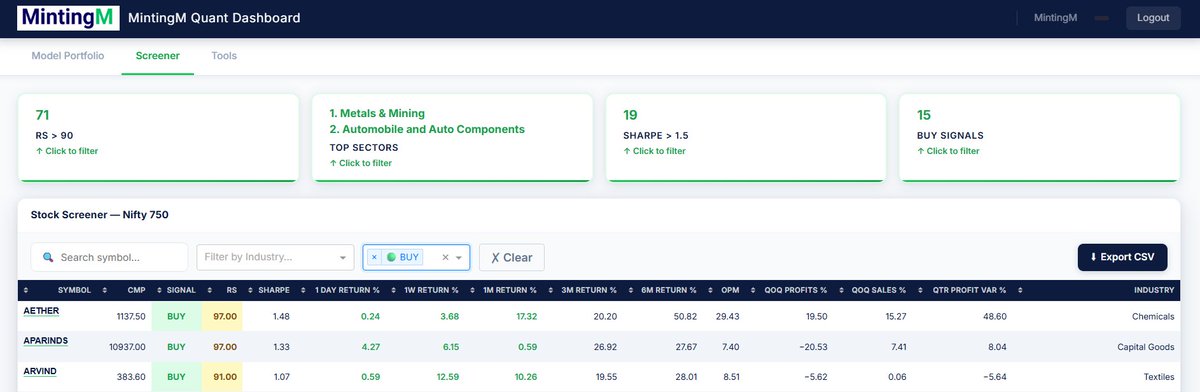Filter by the Top Sectors card
This screenshot has height=392, width=1200.
point(452,138)
